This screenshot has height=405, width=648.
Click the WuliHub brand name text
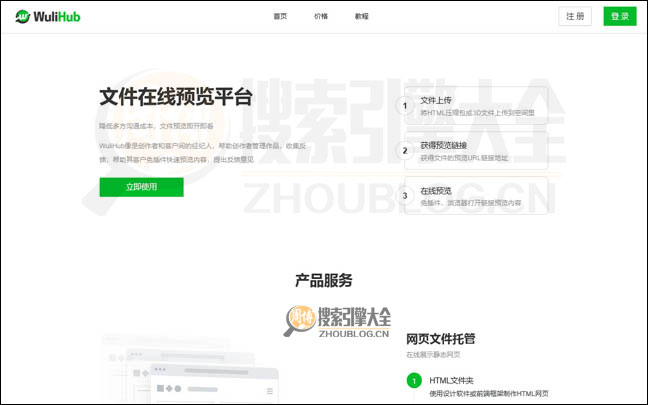pyautogui.click(x=57, y=17)
